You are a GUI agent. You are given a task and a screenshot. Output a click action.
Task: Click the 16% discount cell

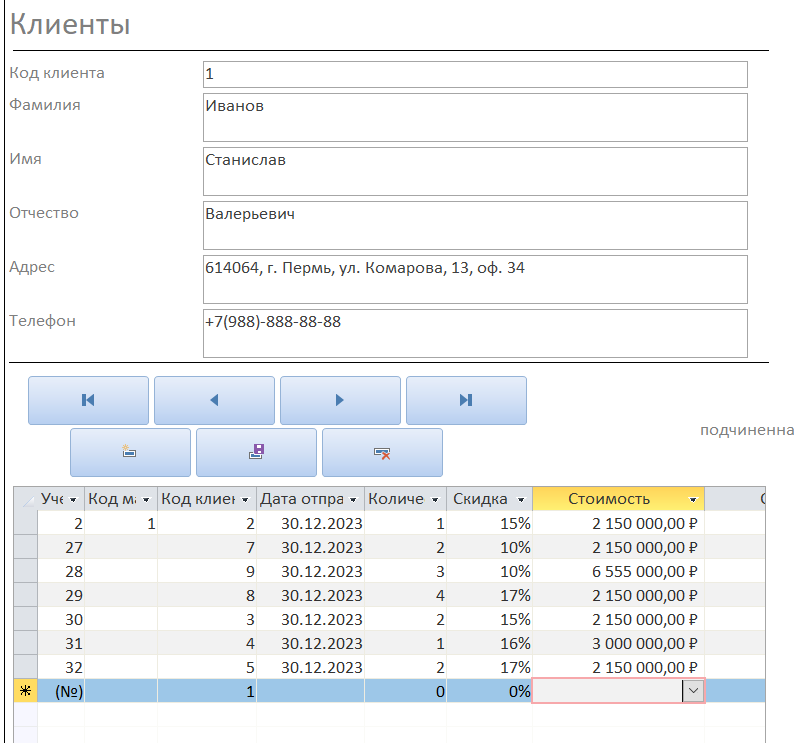coord(490,643)
